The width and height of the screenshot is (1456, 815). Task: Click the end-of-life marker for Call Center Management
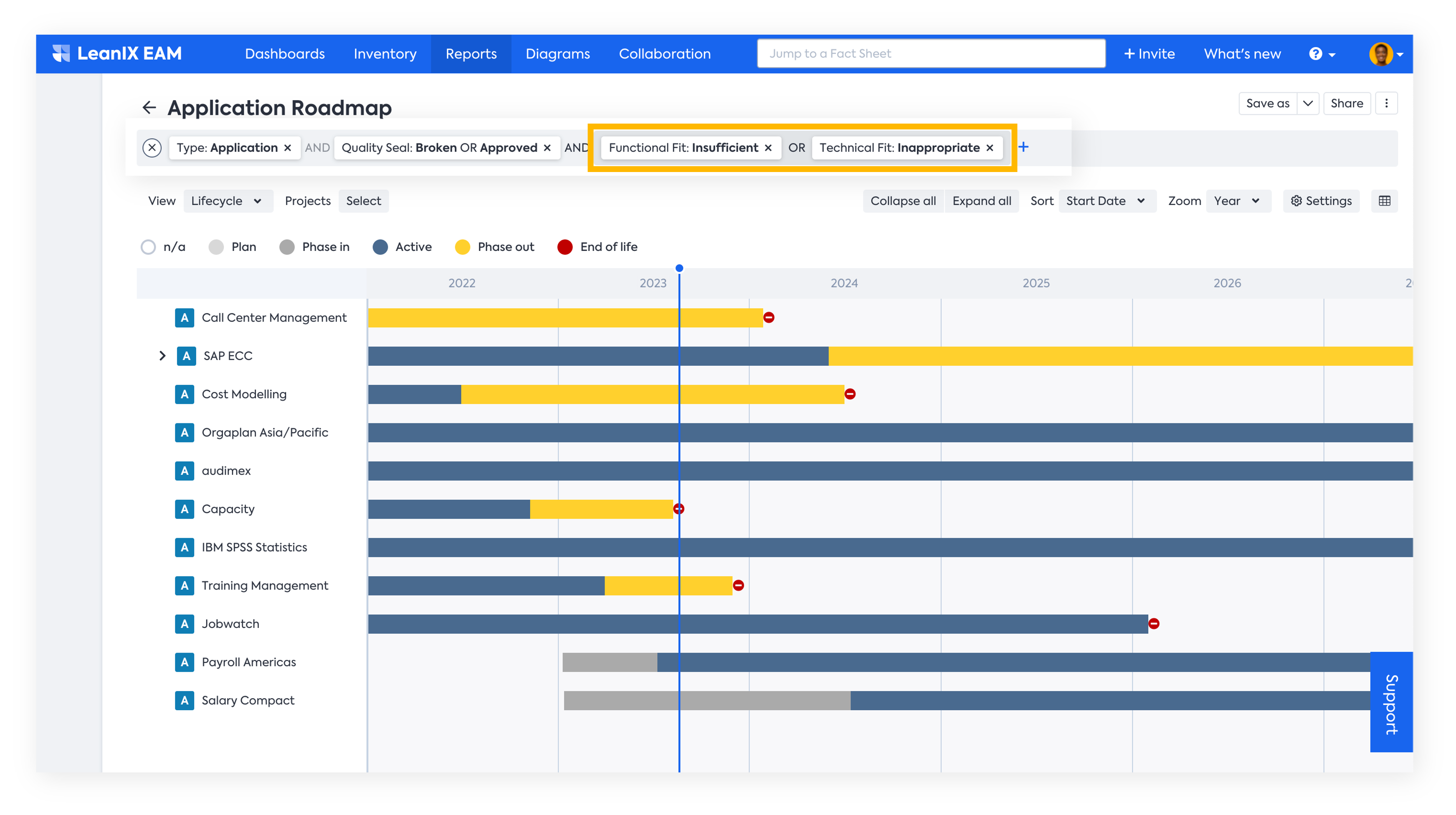[769, 318]
